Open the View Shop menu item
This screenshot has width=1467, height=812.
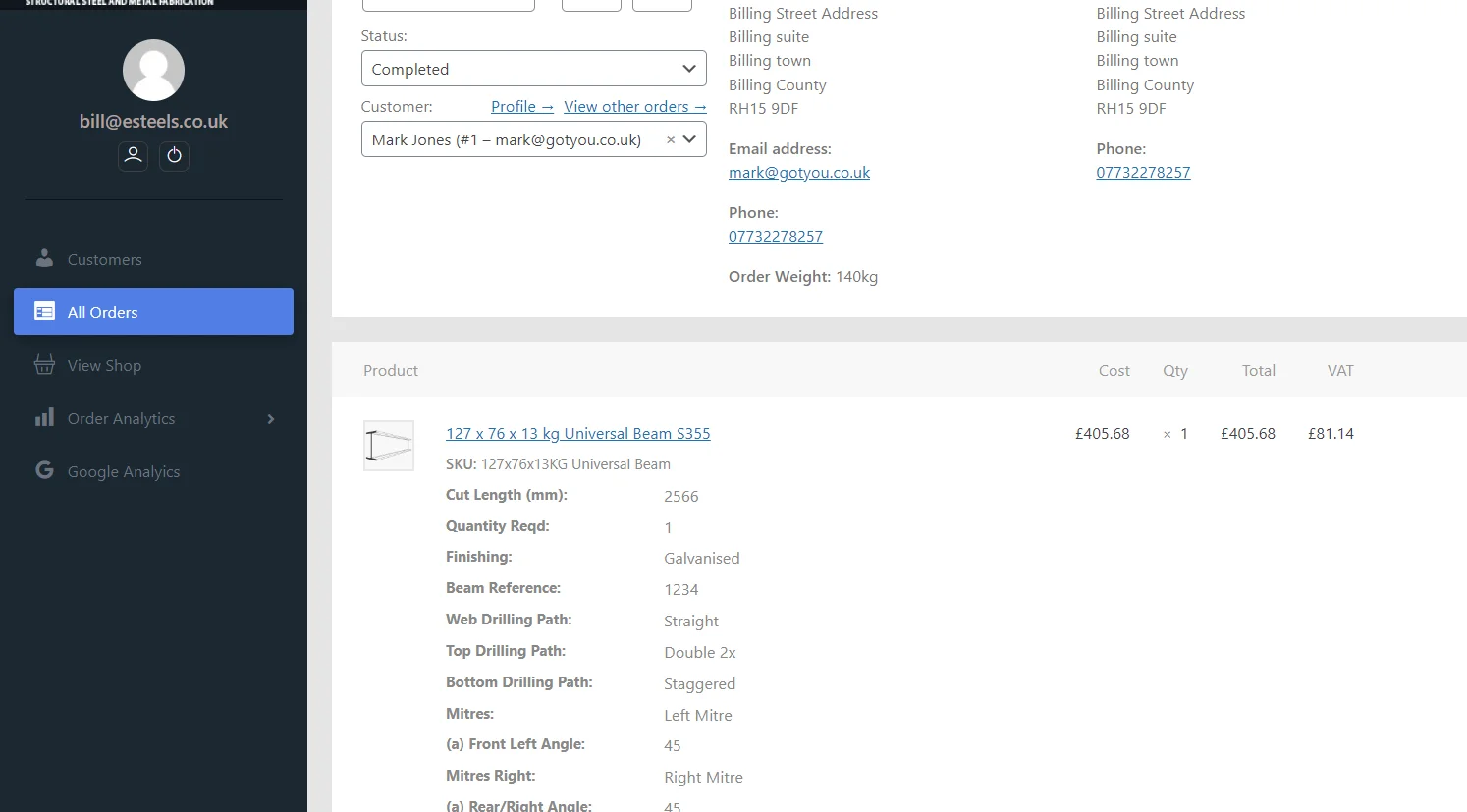[104, 365]
